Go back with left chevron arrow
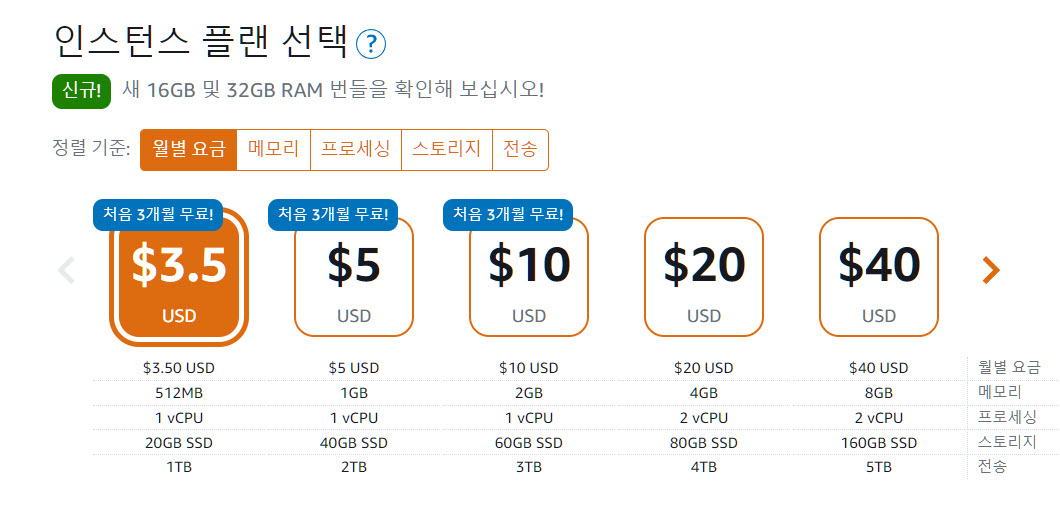 pyautogui.click(x=66, y=270)
